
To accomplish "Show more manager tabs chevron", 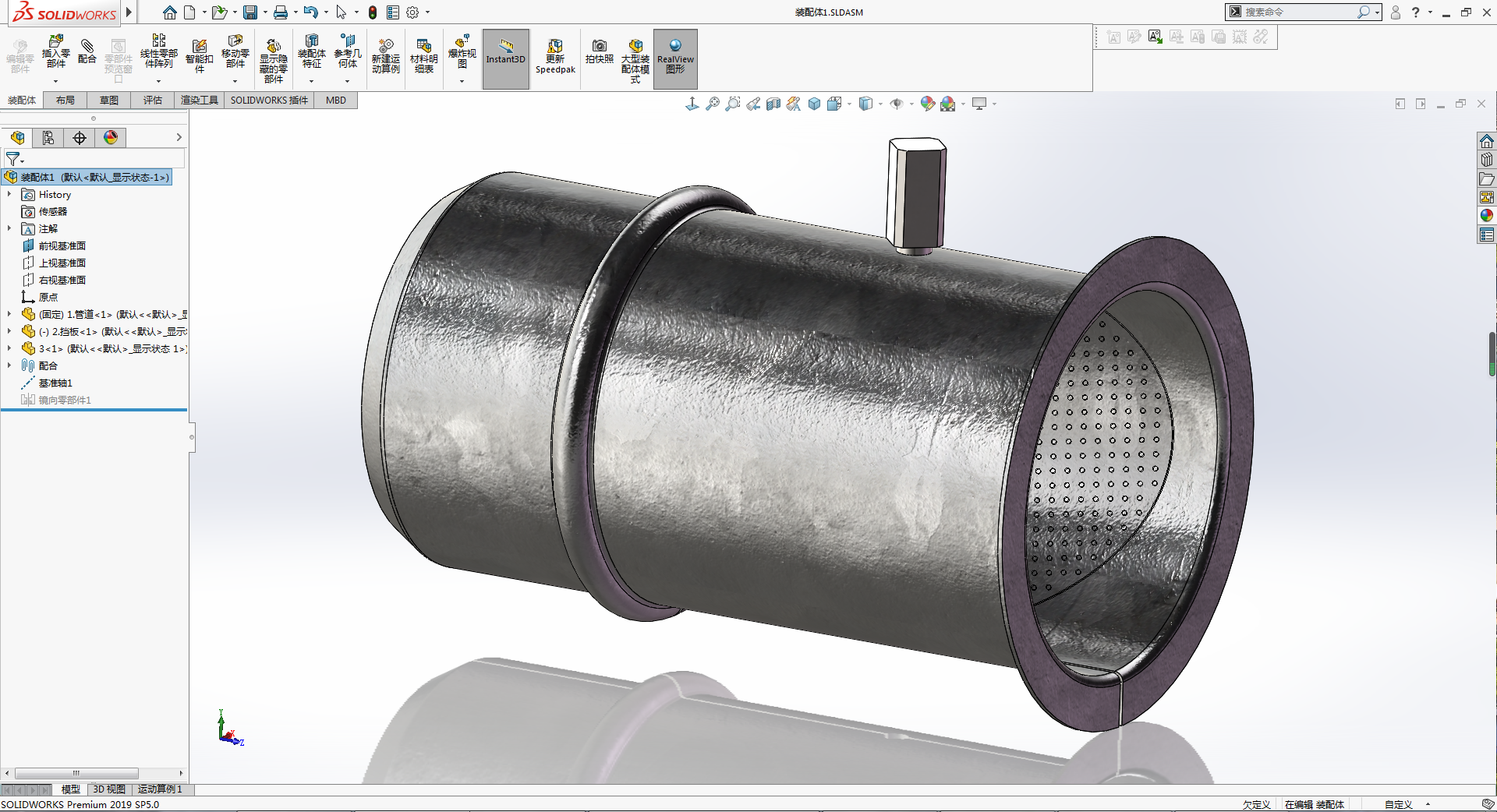I will [x=179, y=137].
